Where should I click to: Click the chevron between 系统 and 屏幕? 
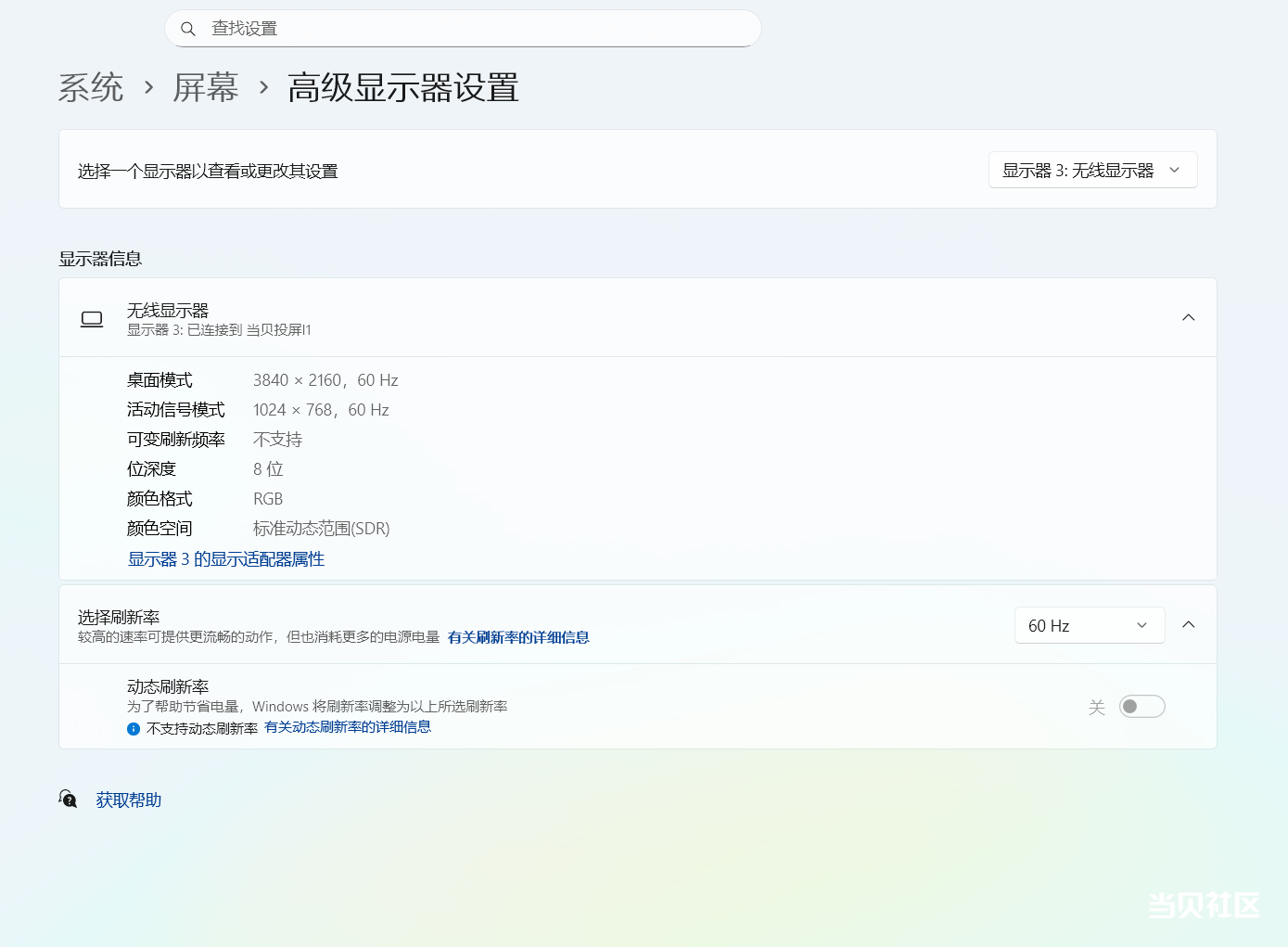pos(148,88)
